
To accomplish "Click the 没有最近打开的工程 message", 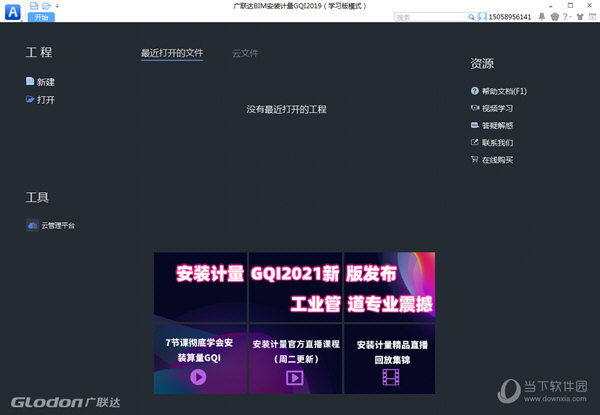I will tap(287, 109).
